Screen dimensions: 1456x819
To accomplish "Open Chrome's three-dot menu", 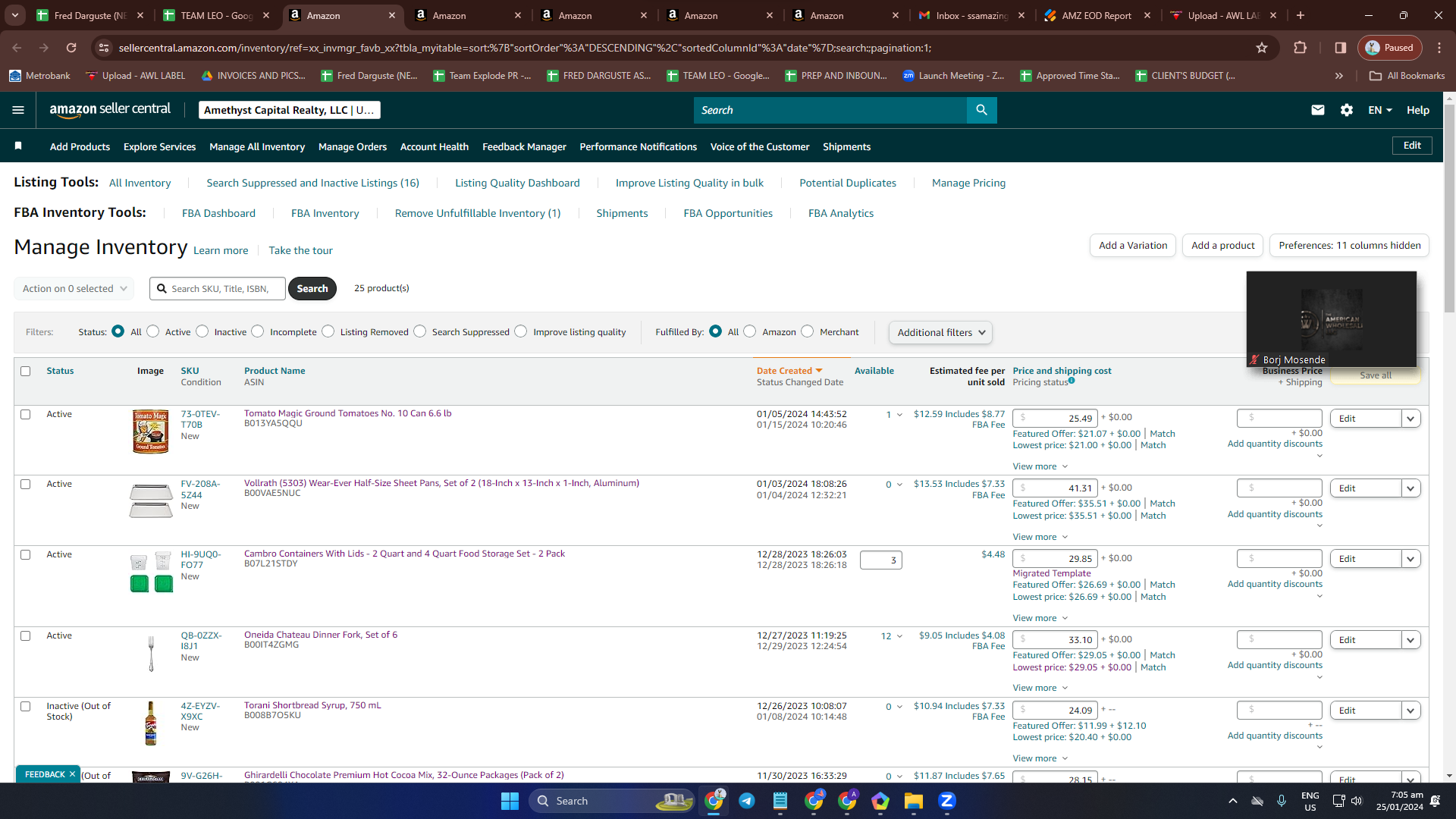I will pos(1439,48).
